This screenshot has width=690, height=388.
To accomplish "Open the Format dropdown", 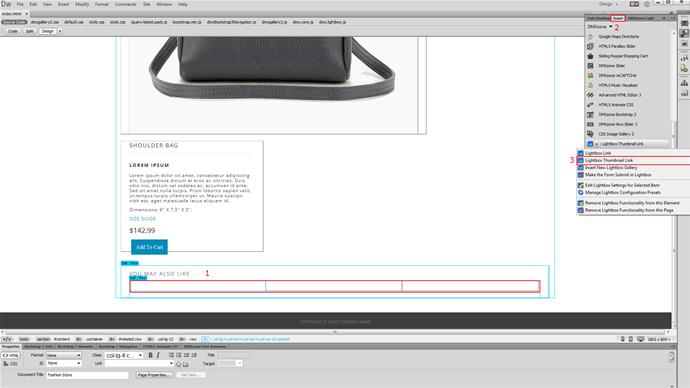I will point(64,355).
